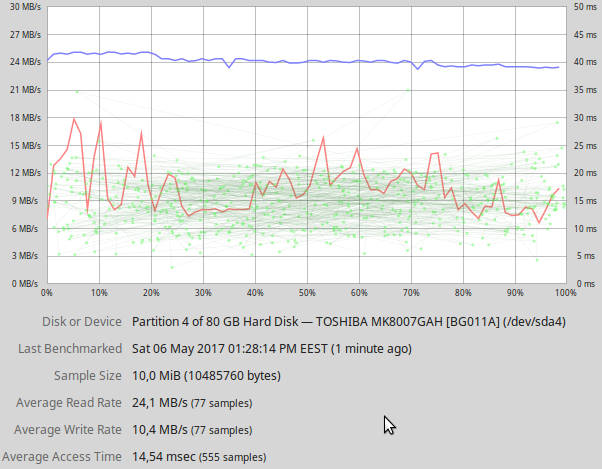This screenshot has width=602, height=469.
Task: Click the '10 ms' axis label
Action: coord(585,229)
